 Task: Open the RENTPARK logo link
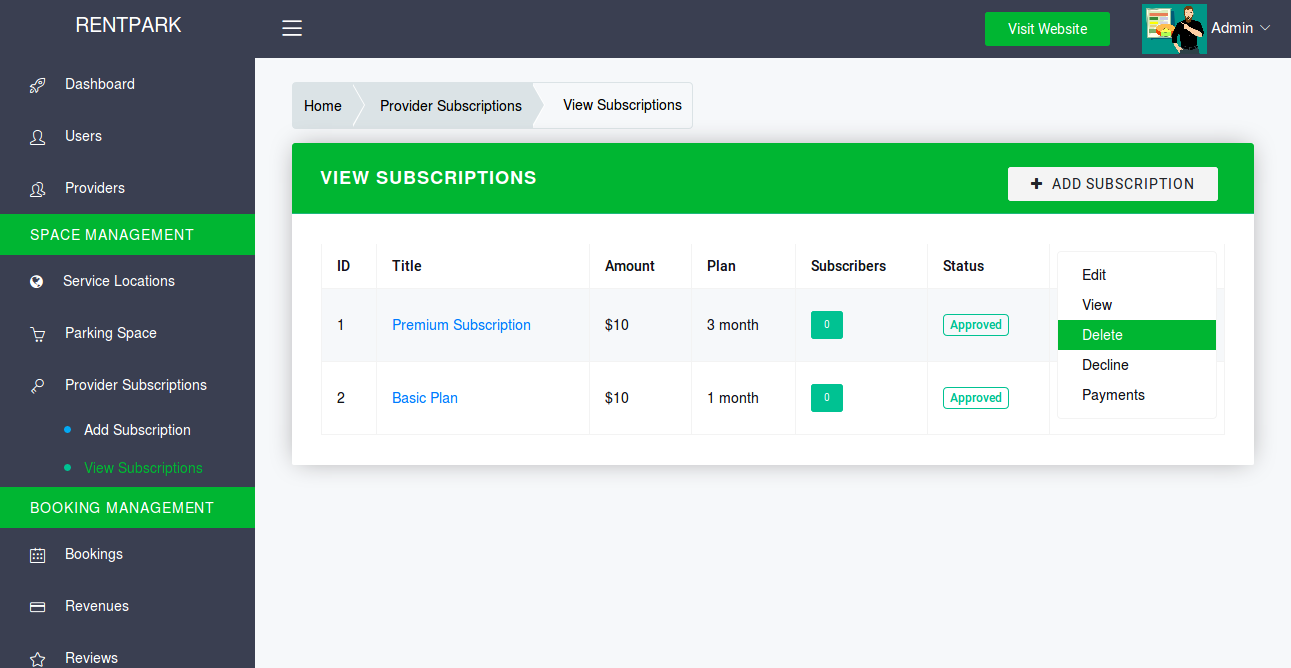coord(128,25)
